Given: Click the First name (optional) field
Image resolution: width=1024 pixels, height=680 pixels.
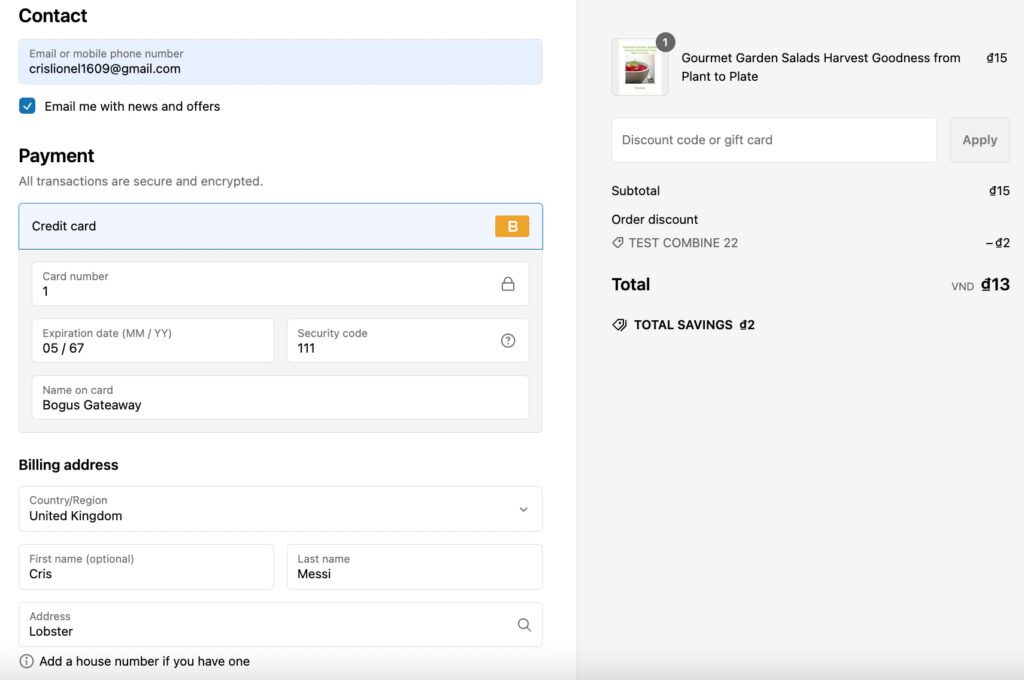Looking at the screenshot, I should [146, 567].
